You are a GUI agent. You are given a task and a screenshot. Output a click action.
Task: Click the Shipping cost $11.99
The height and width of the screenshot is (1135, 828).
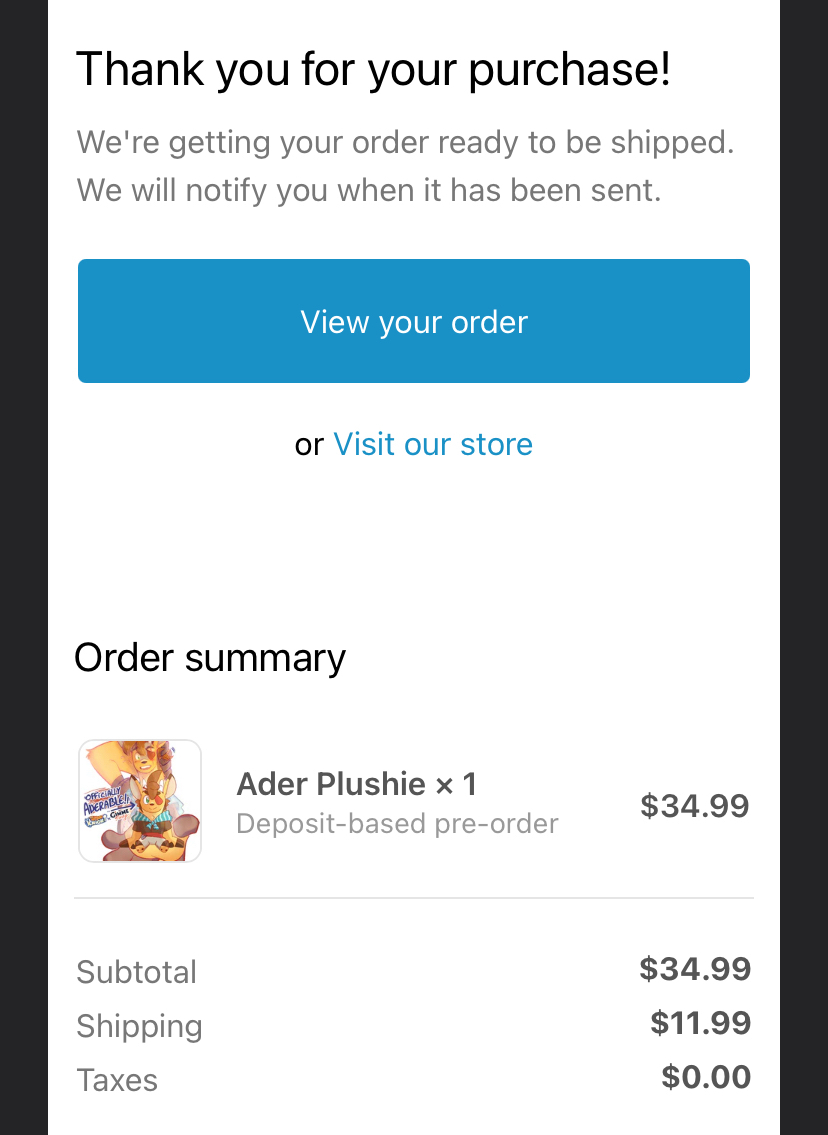(x=700, y=1022)
